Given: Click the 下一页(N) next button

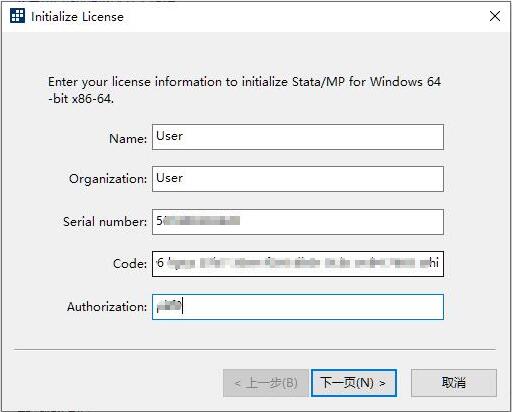Looking at the screenshot, I should pos(354,383).
